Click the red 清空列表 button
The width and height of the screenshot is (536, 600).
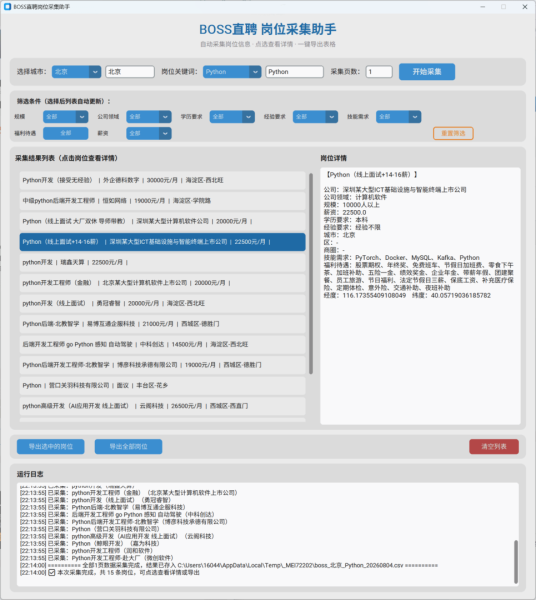(x=494, y=447)
